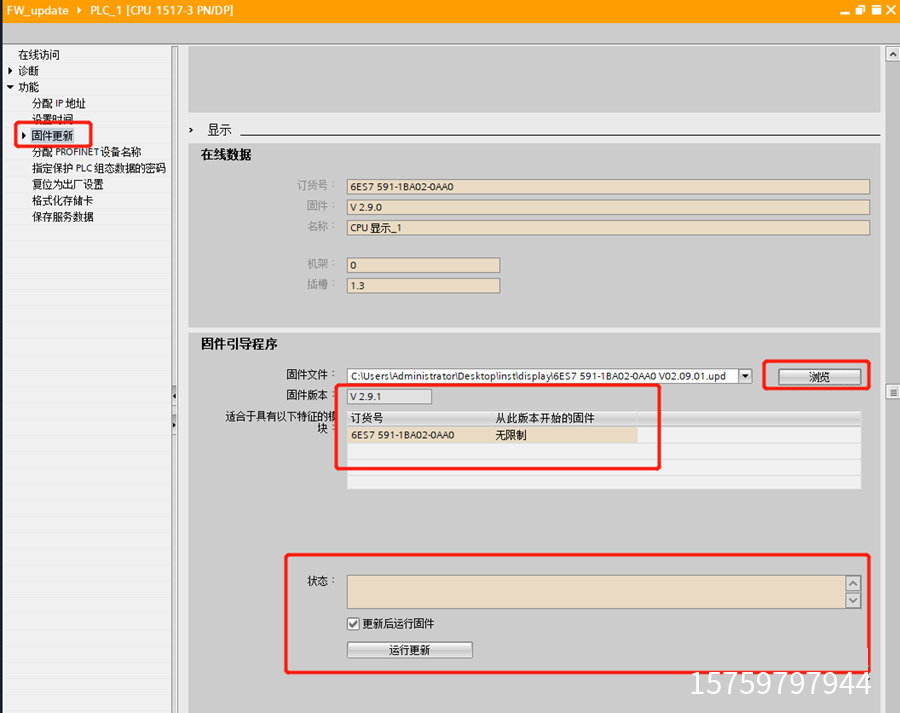Image resolution: width=900 pixels, height=713 pixels.
Task: Select 保存服务数据 in the tree
Action: (62, 216)
